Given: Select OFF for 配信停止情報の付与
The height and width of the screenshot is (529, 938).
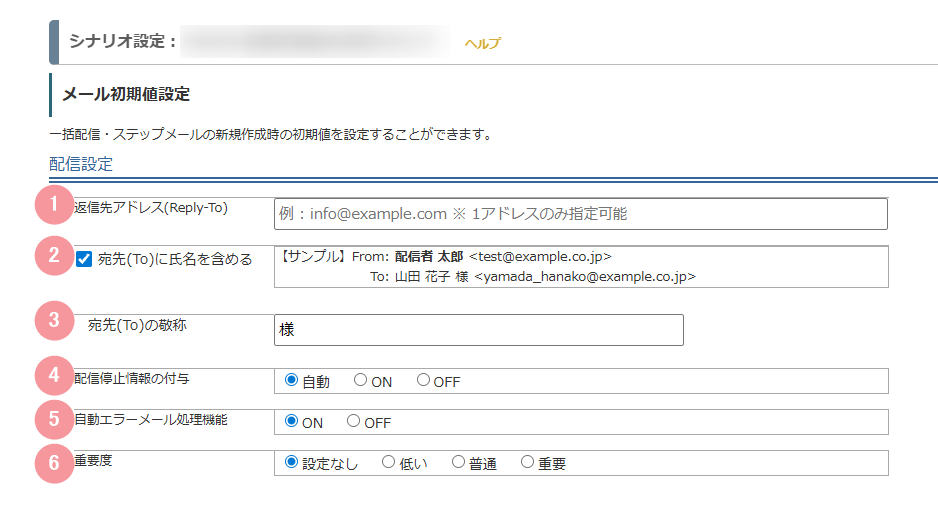Looking at the screenshot, I should tap(423, 380).
